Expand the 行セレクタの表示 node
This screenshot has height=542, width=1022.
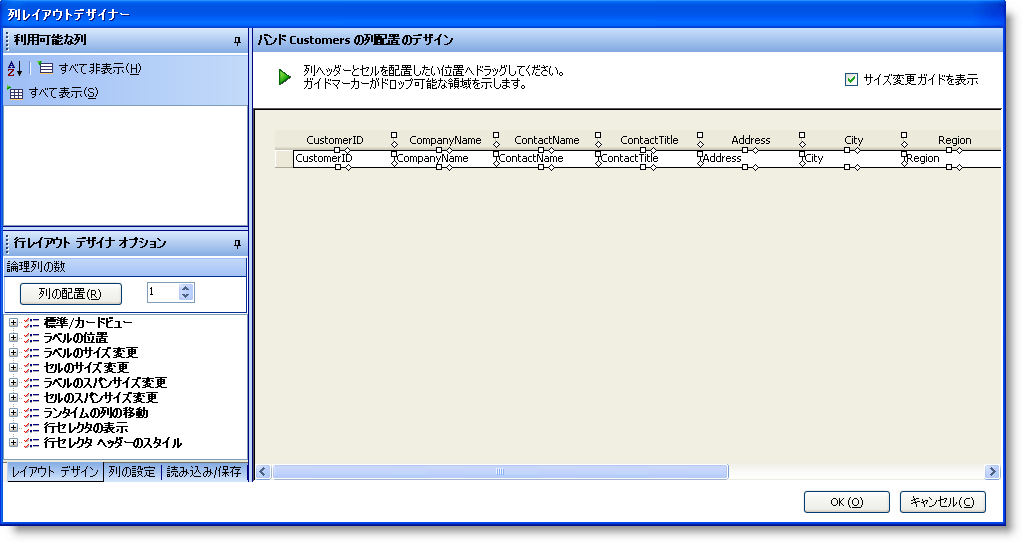coord(13,427)
